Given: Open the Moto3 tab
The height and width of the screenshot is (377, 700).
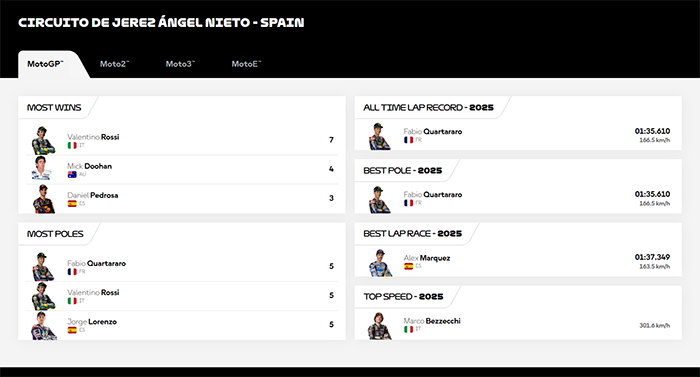Looking at the screenshot, I should (180, 64).
